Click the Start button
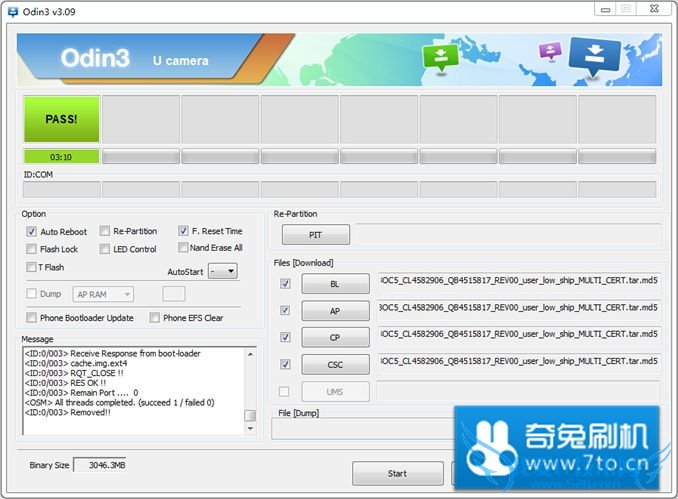 (397, 473)
